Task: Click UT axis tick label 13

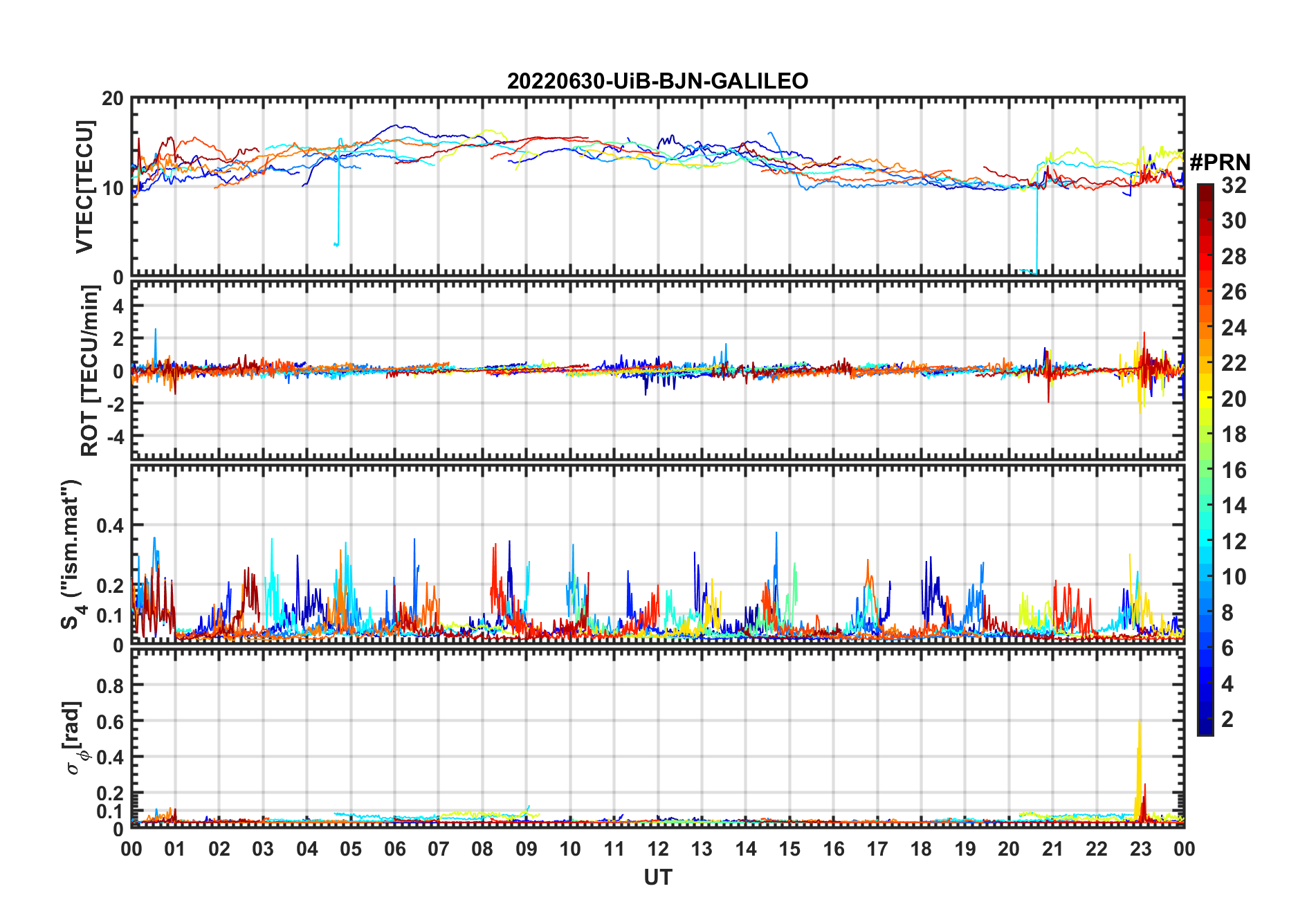Action: 702,849
